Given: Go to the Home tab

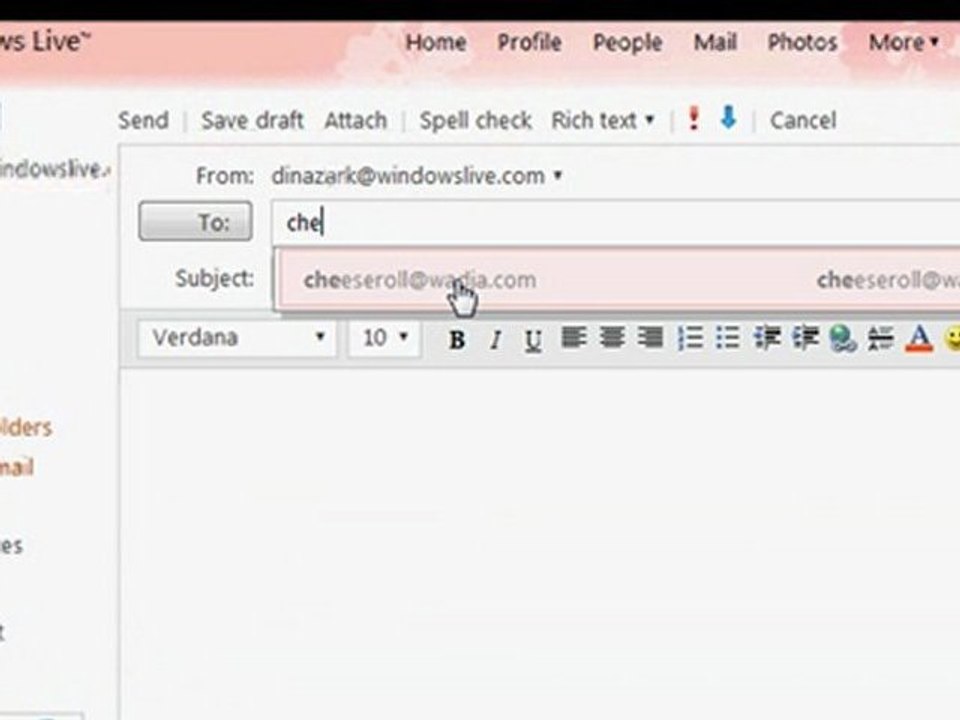Looking at the screenshot, I should point(436,42).
